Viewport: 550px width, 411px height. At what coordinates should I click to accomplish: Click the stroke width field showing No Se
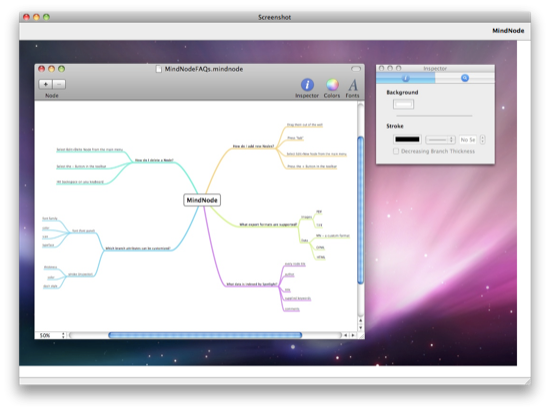[x=468, y=140]
